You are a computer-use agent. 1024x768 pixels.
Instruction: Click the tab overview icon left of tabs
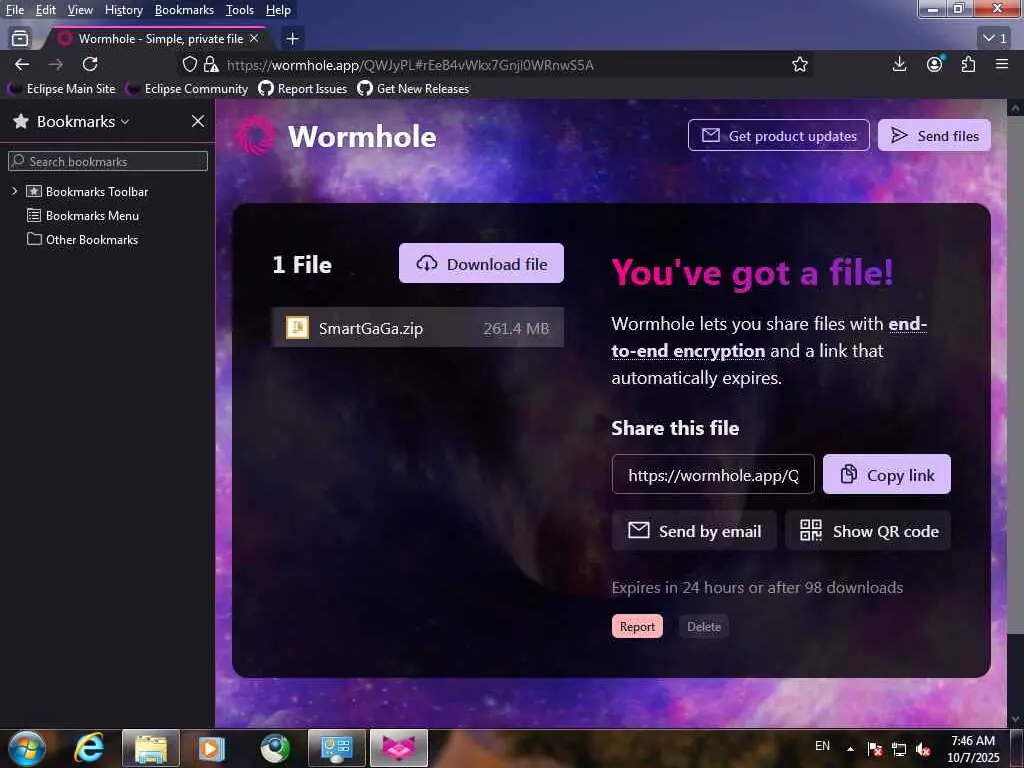(x=20, y=39)
